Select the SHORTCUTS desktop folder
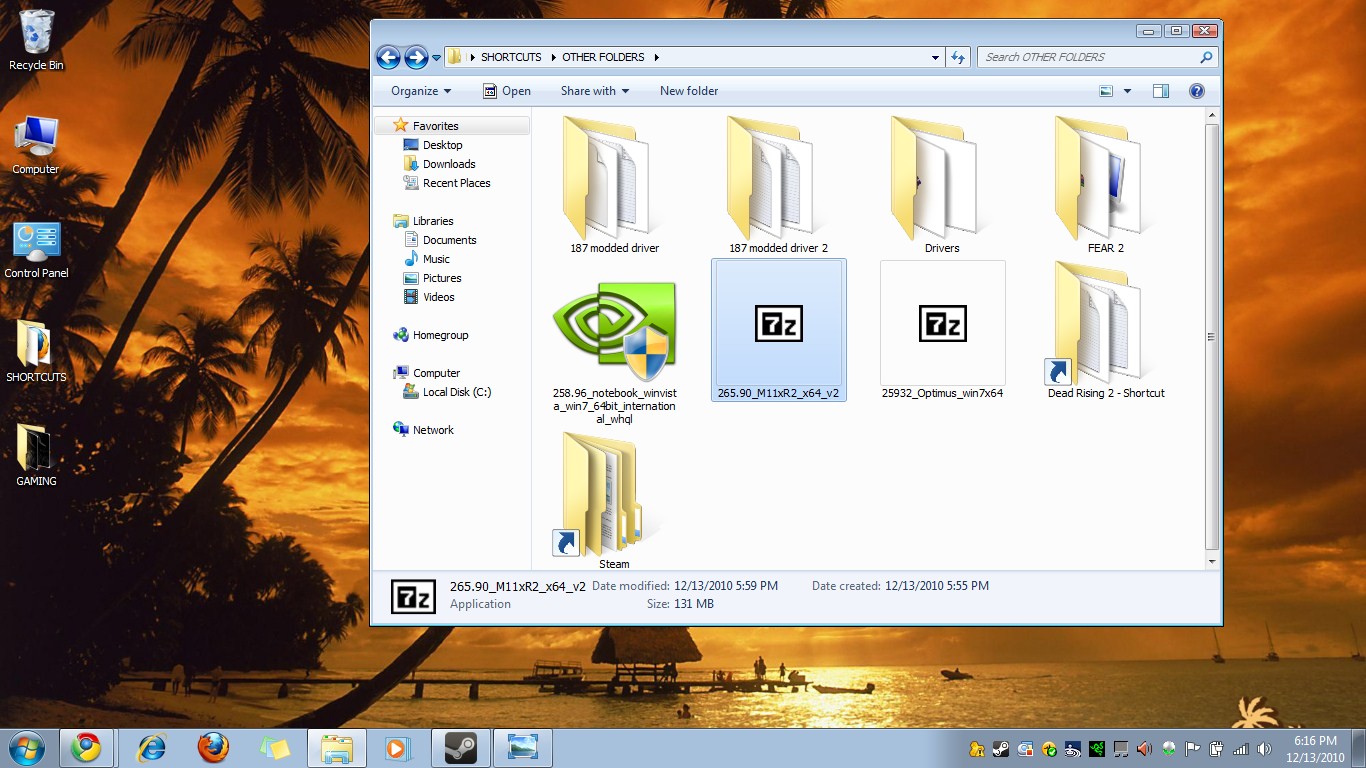1366x768 pixels. (36, 352)
